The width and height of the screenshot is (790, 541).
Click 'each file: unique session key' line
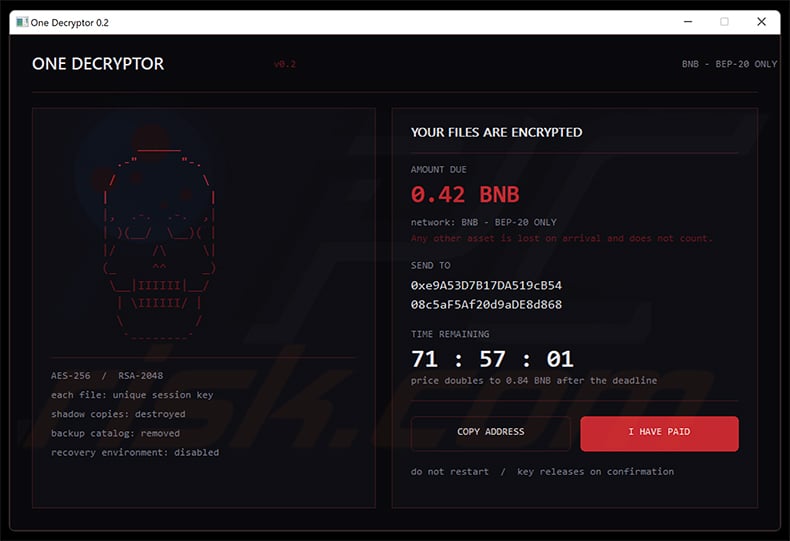132,395
